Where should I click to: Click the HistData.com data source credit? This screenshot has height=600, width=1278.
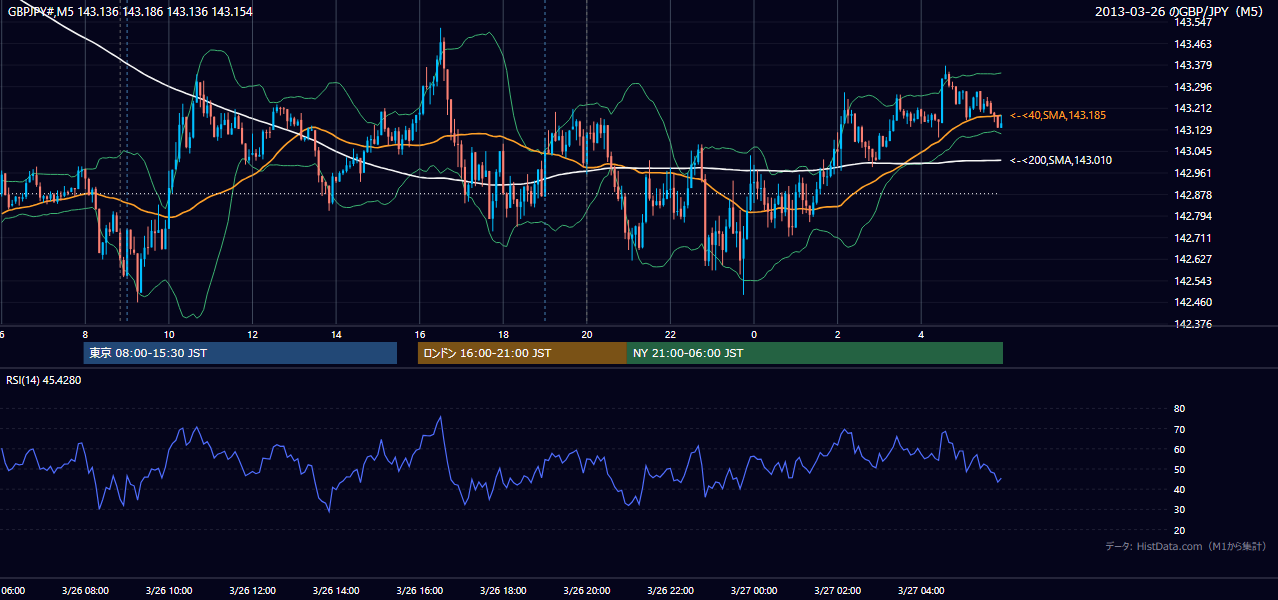pyautogui.click(x=1186, y=546)
